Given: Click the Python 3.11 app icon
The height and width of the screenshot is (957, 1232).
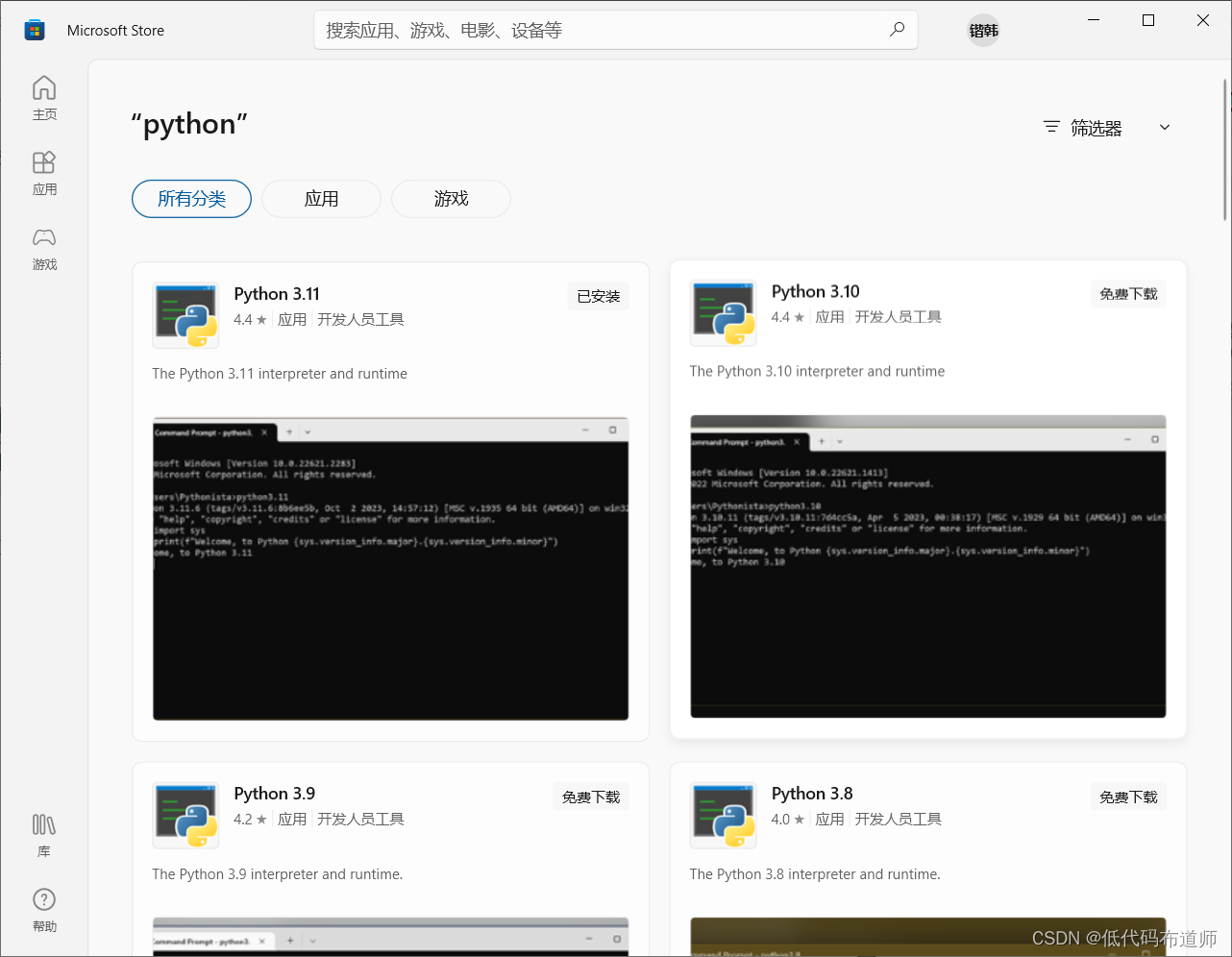Looking at the screenshot, I should [185, 315].
